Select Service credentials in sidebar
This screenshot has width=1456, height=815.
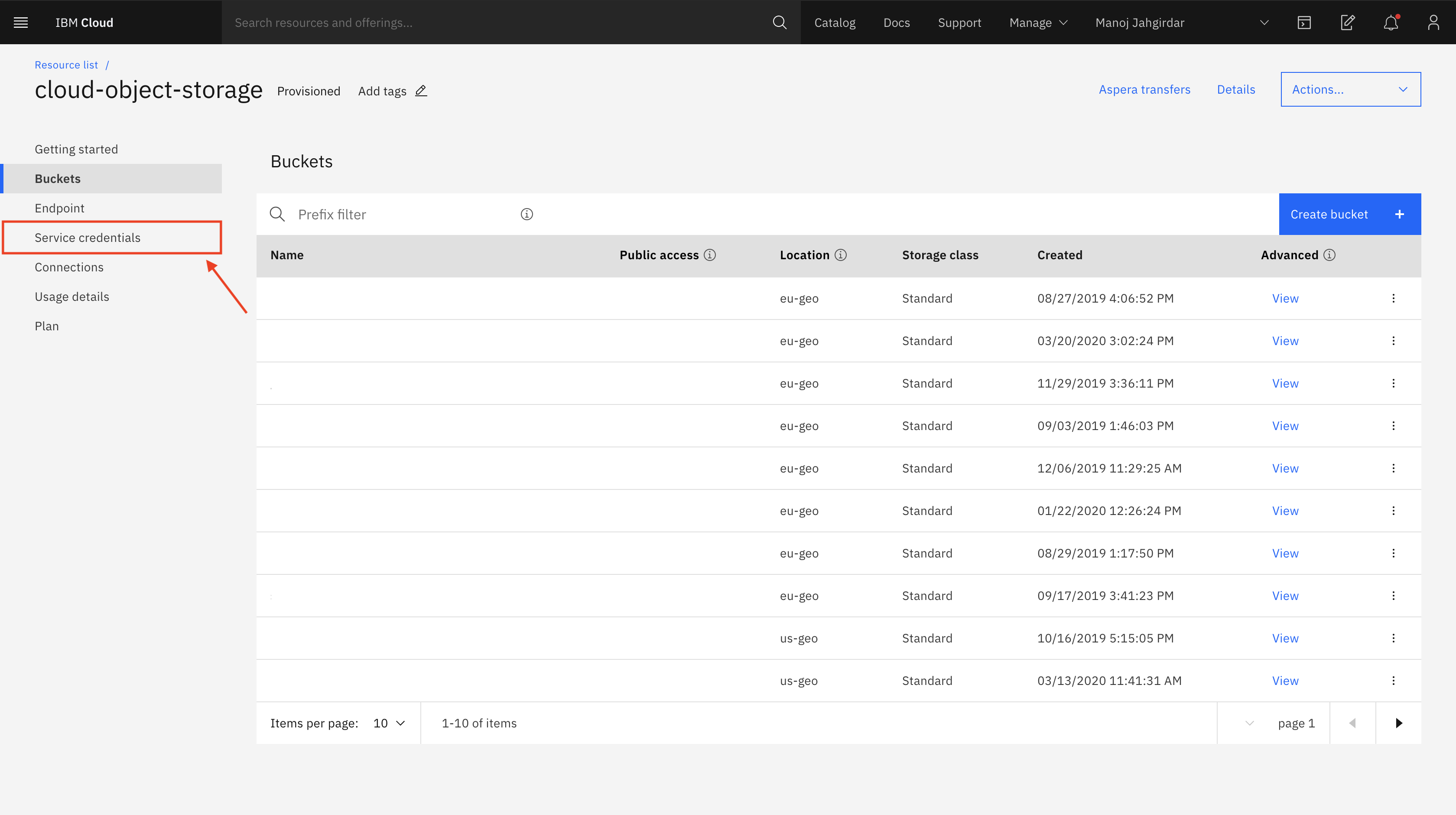point(88,238)
